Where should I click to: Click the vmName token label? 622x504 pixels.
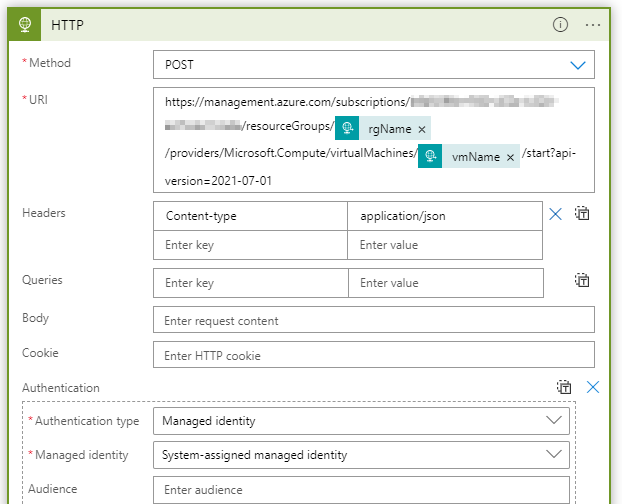tap(476, 157)
